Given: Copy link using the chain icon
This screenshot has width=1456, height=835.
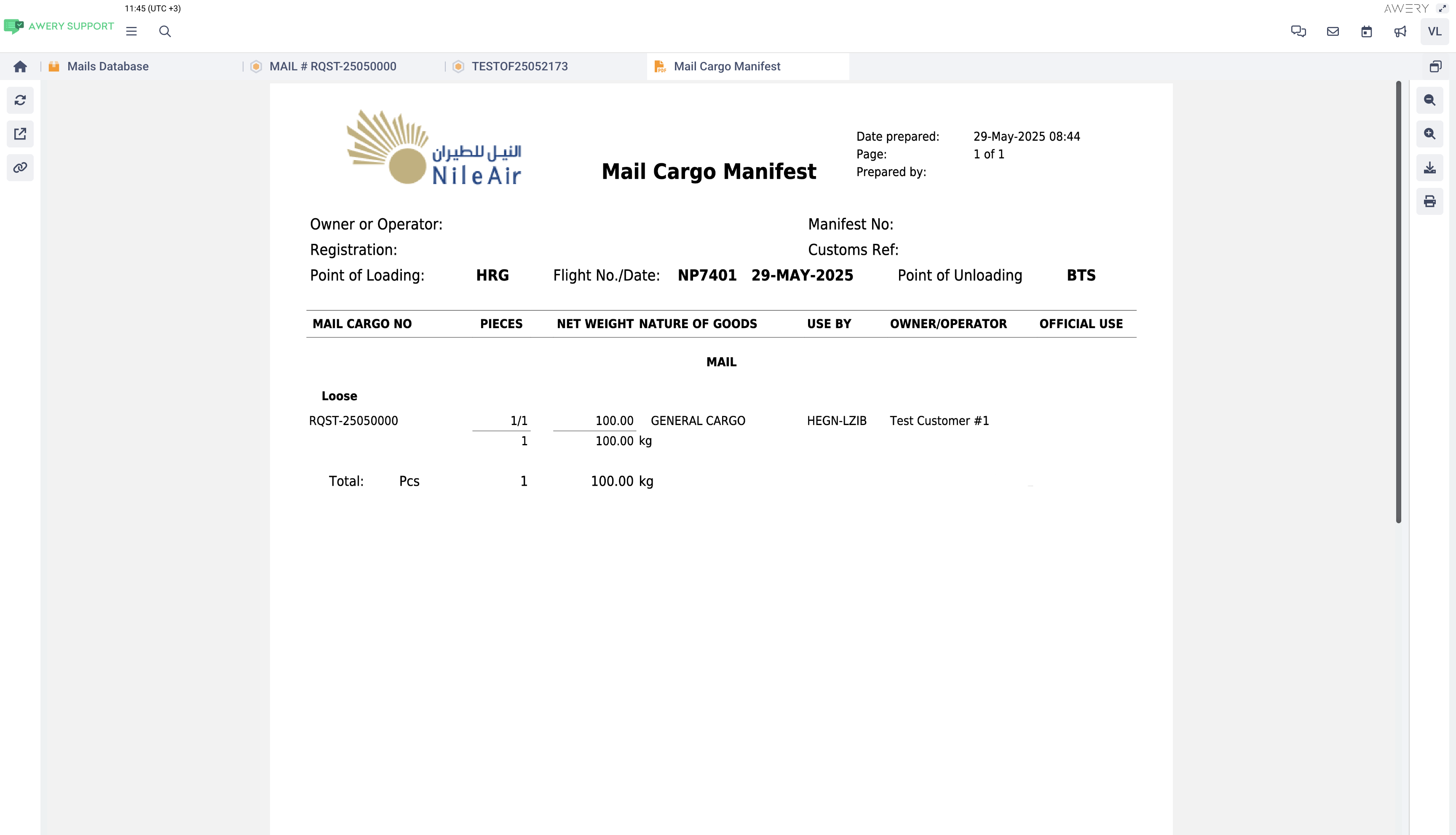Looking at the screenshot, I should pyautogui.click(x=20, y=167).
